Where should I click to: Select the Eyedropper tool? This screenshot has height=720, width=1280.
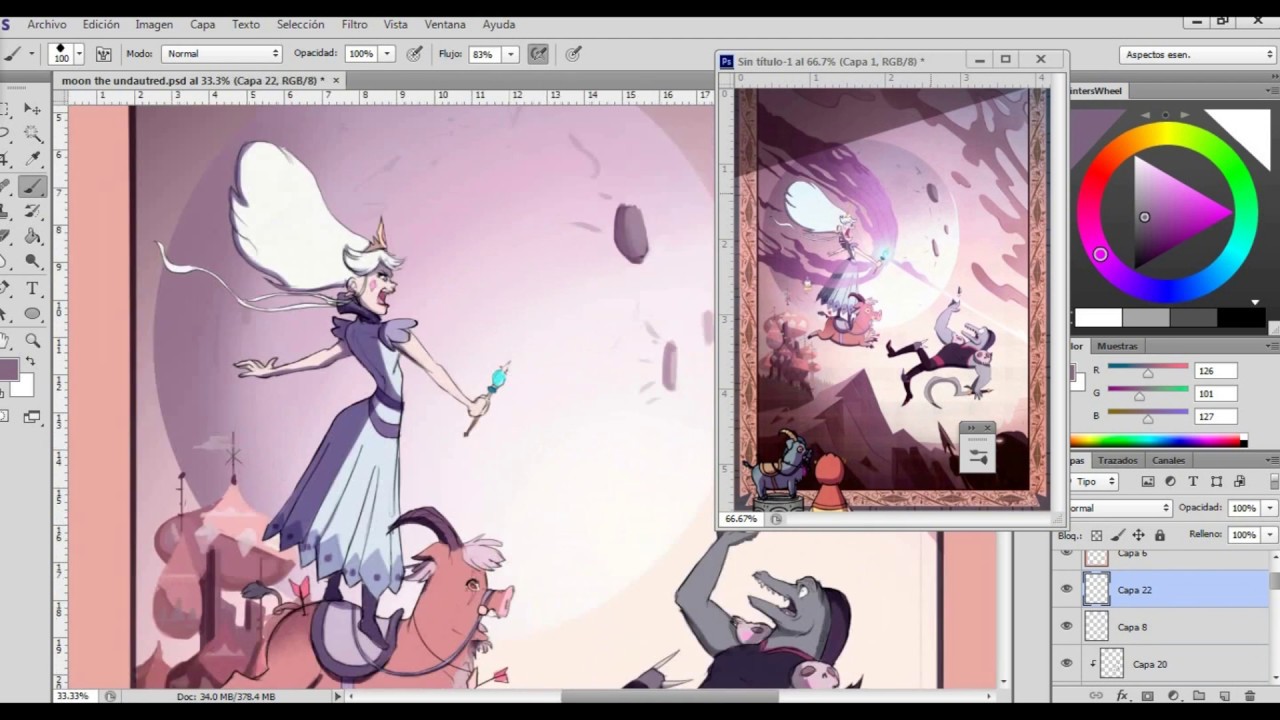(x=33, y=159)
